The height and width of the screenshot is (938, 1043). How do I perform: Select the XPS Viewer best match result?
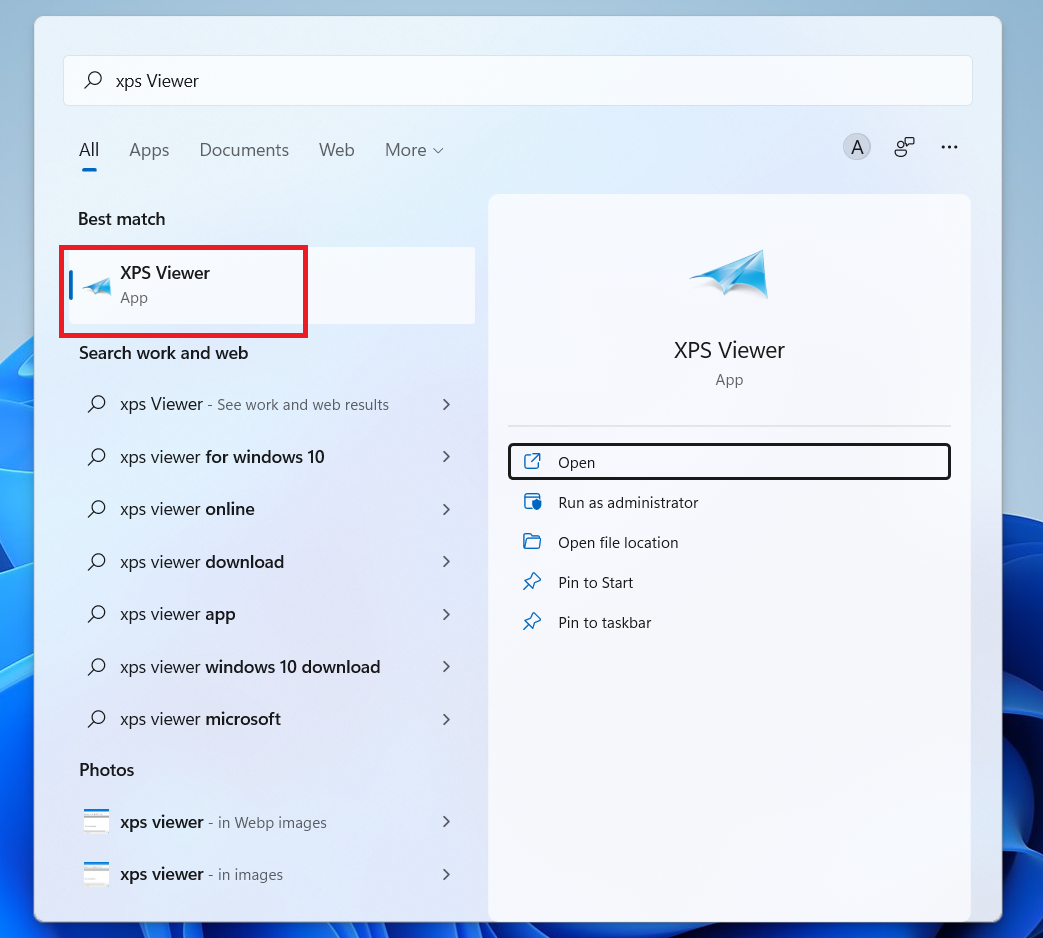point(272,285)
